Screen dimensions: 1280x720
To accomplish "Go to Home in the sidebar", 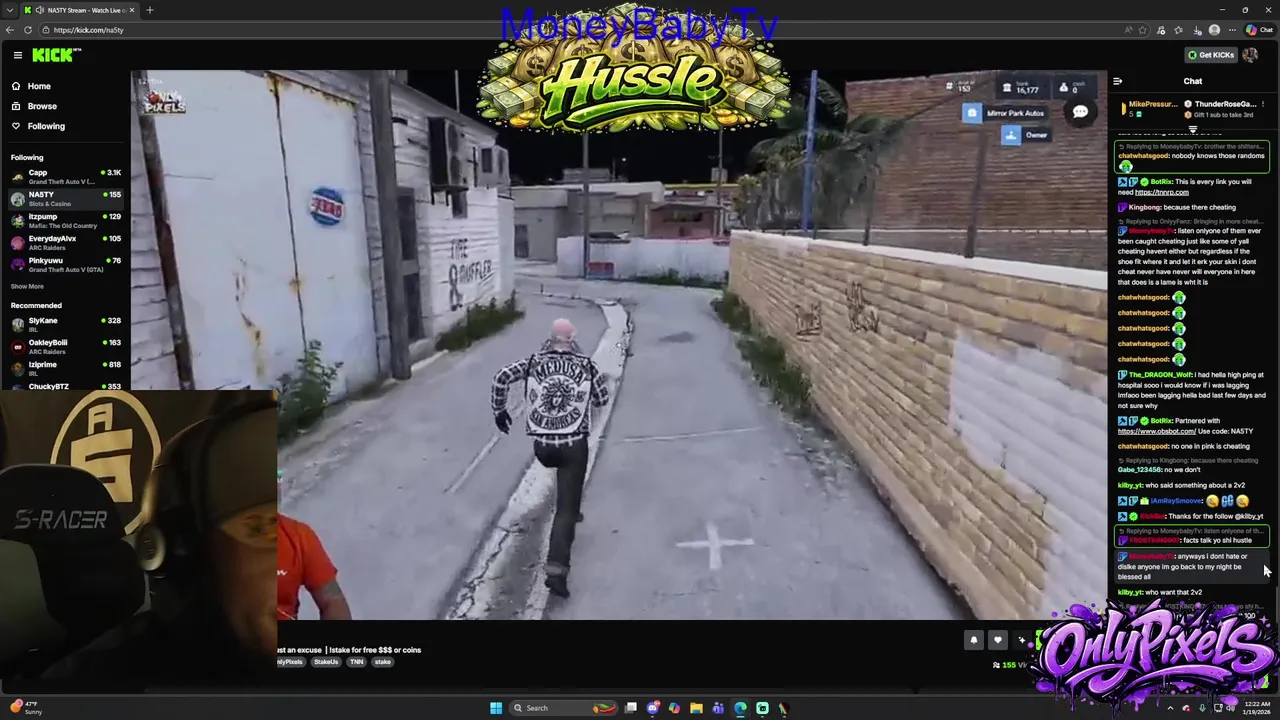I will (x=39, y=86).
